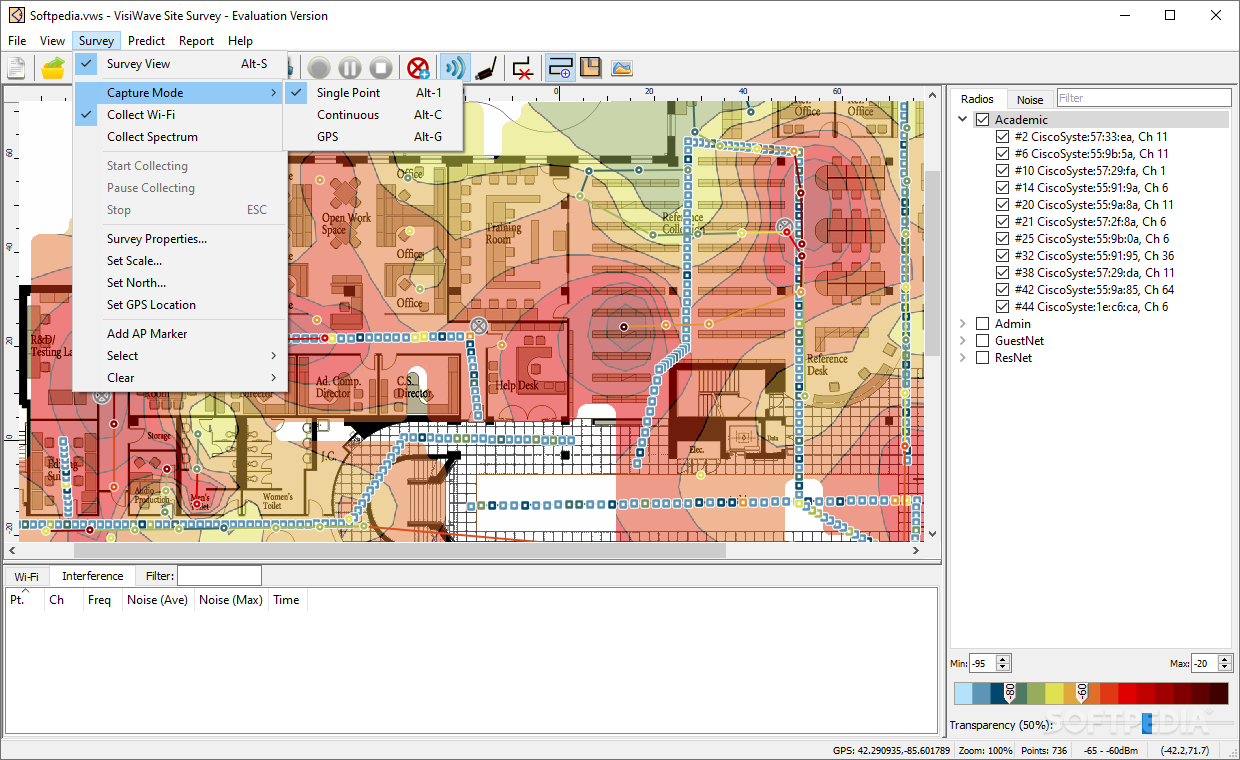The width and height of the screenshot is (1240, 760).
Task: Click the map's horizontal scrollbar
Action: pos(400,550)
